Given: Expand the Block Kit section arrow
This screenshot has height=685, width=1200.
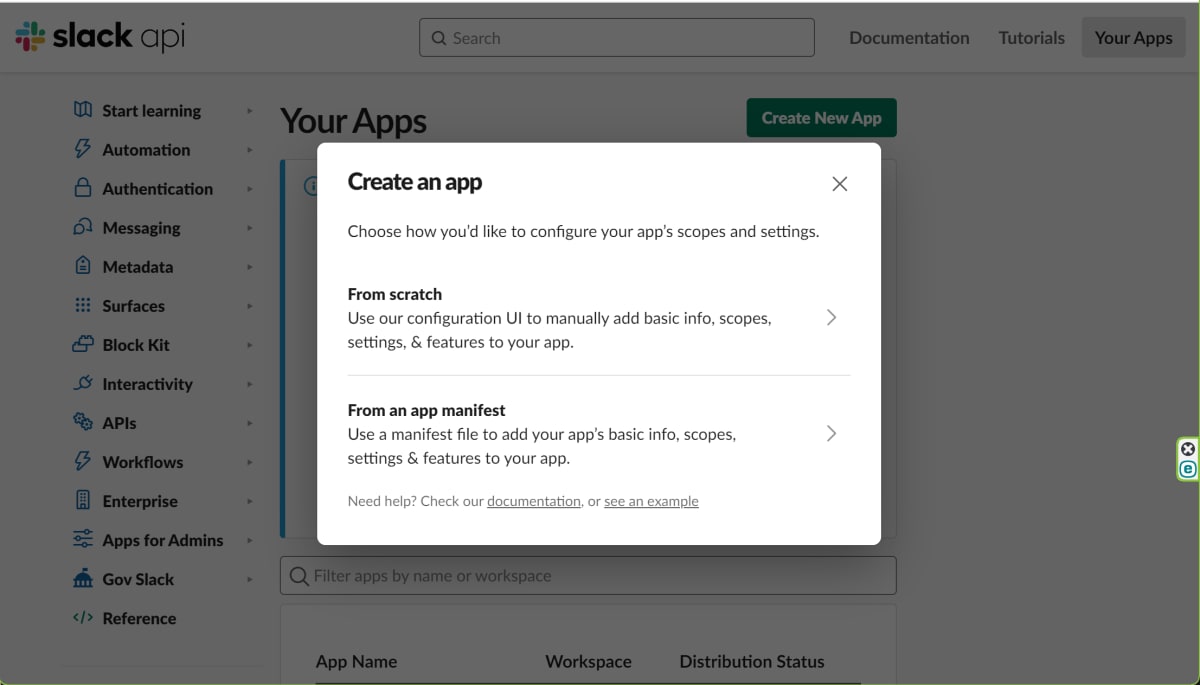Looking at the screenshot, I should [x=249, y=345].
